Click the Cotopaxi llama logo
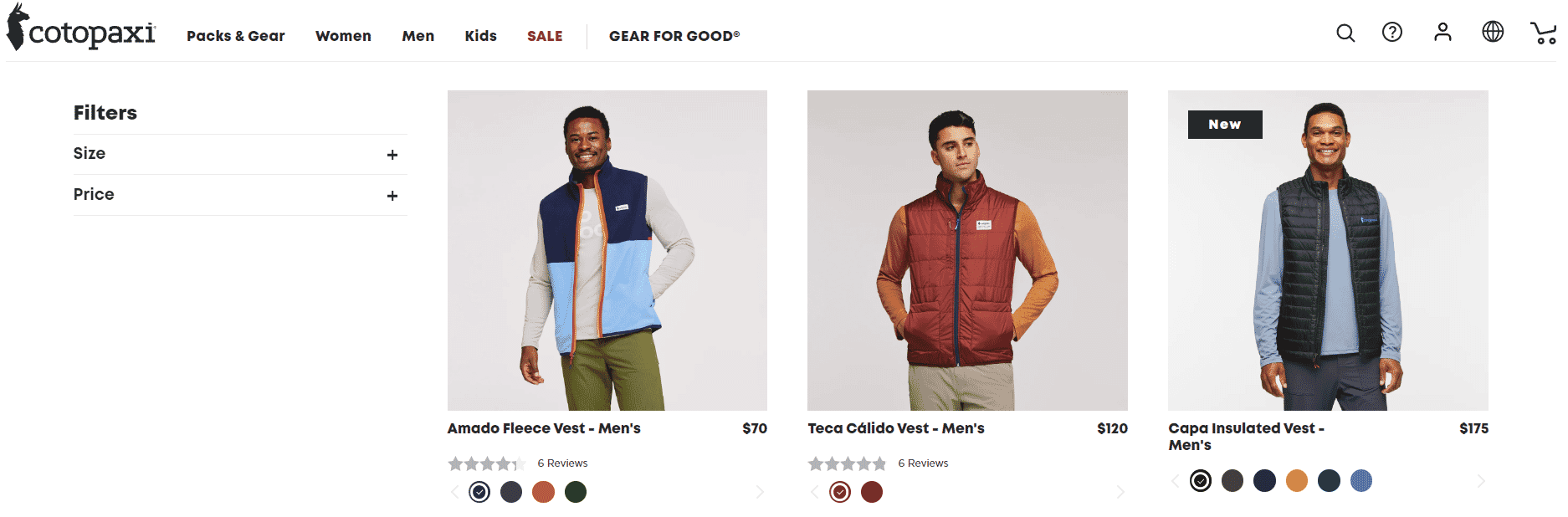The height and width of the screenshot is (517, 1568). pos(81,30)
